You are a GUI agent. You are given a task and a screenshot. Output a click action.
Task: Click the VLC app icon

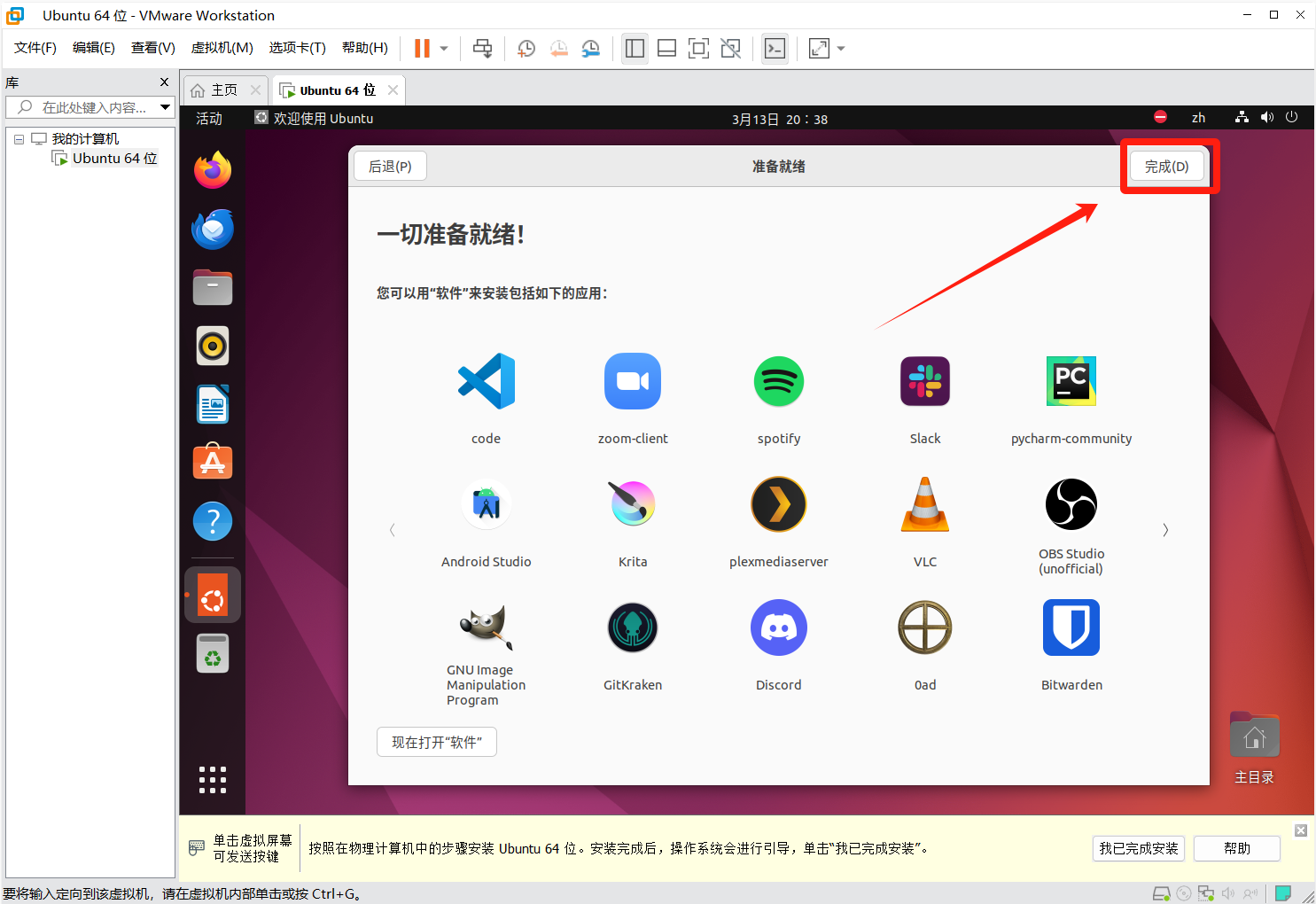point(924,504)
